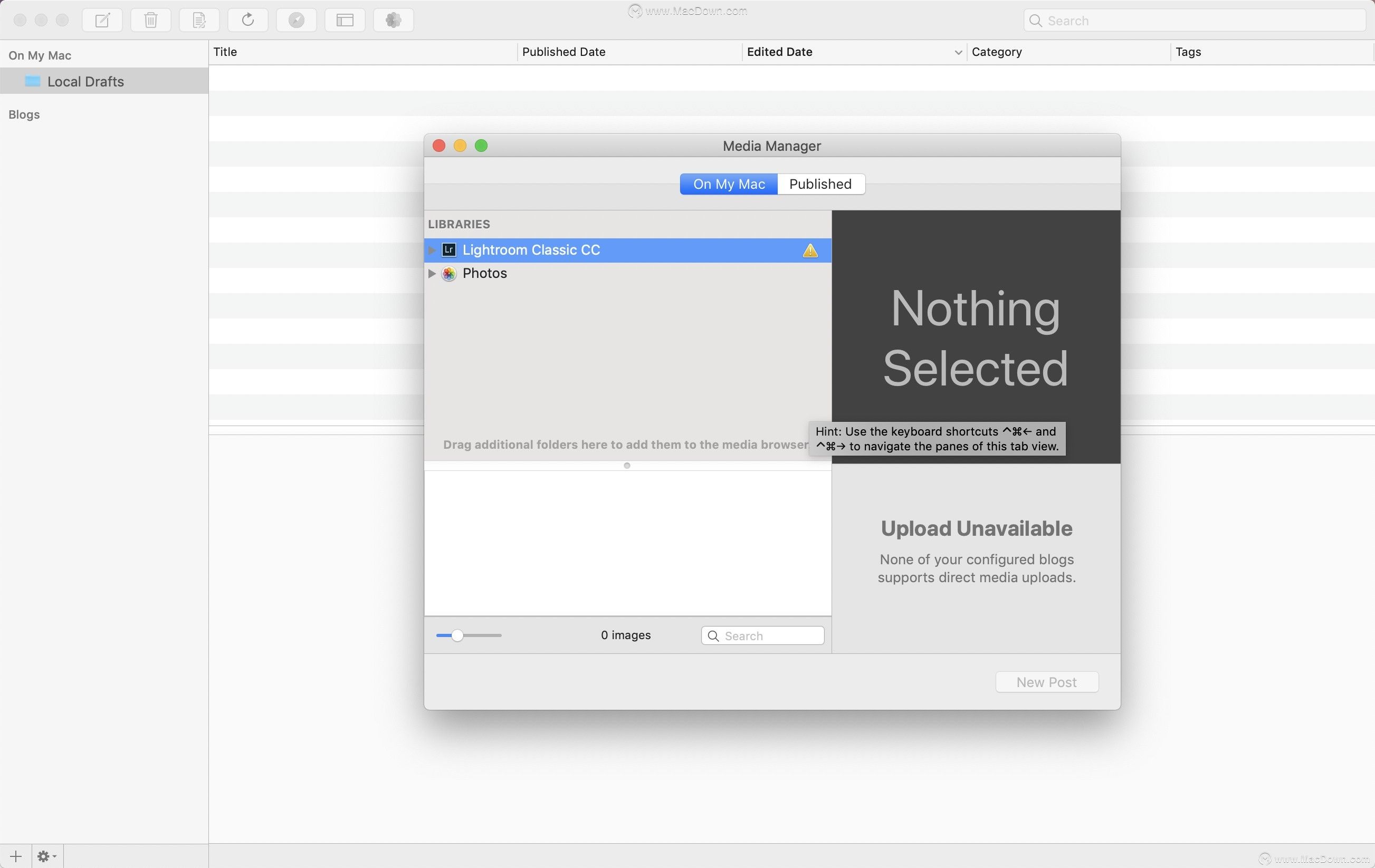The height and width of the screenshot is (868, 1375).
Task: Select Lightroom Classic CC library row
Action: click(x=627, y=250)
